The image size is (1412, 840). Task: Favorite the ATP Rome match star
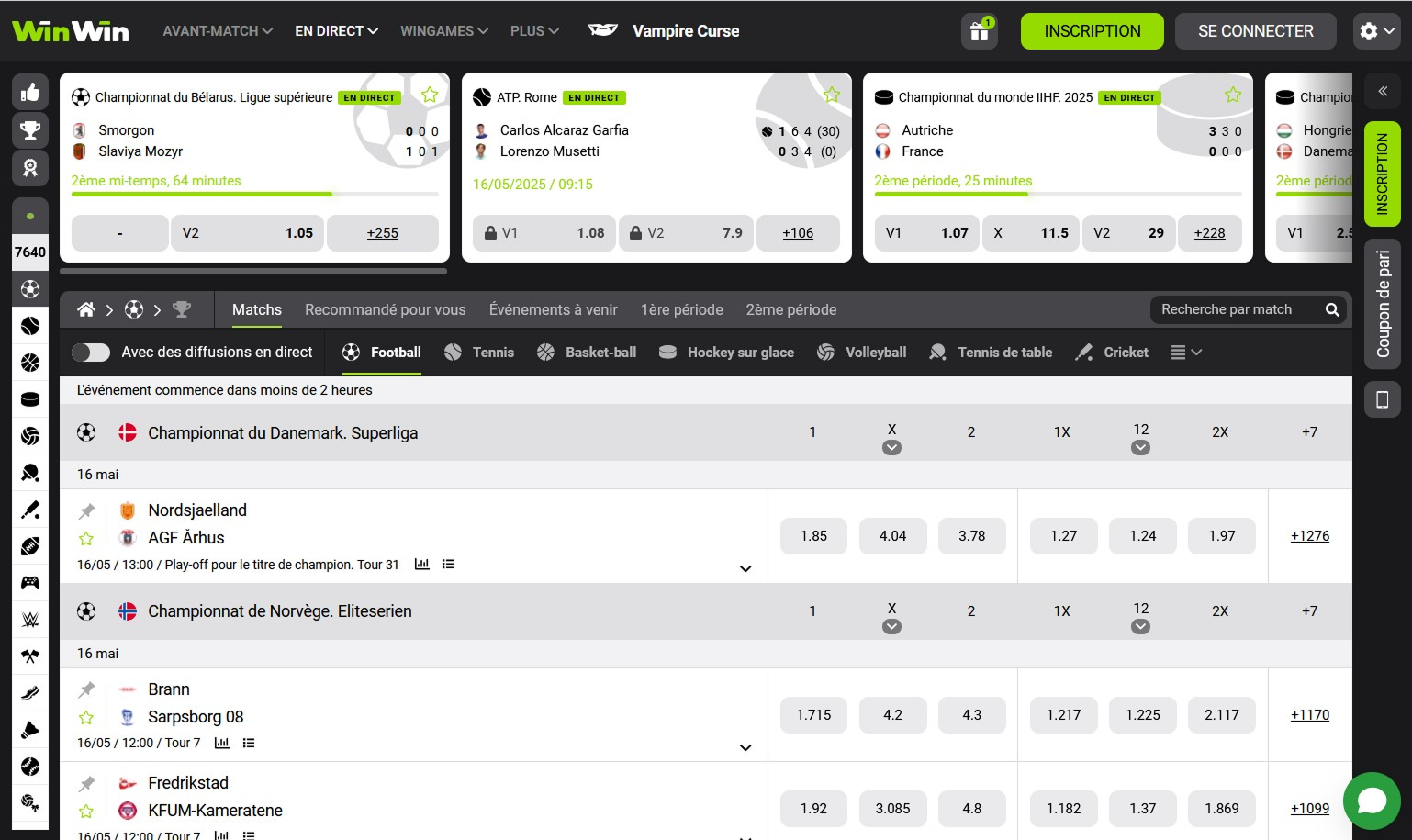(832, 95)
